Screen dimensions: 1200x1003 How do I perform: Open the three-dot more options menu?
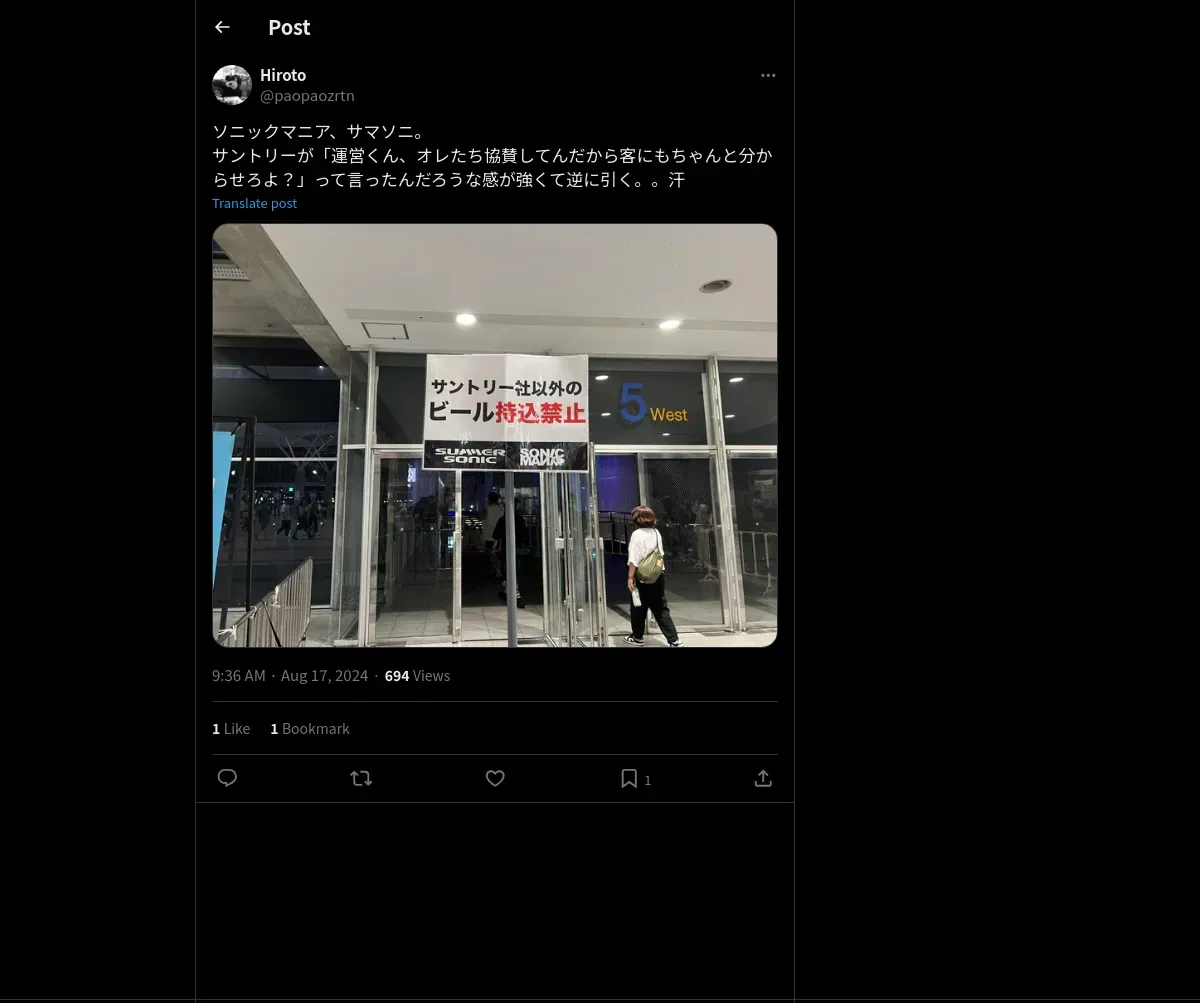pos(768,75)
